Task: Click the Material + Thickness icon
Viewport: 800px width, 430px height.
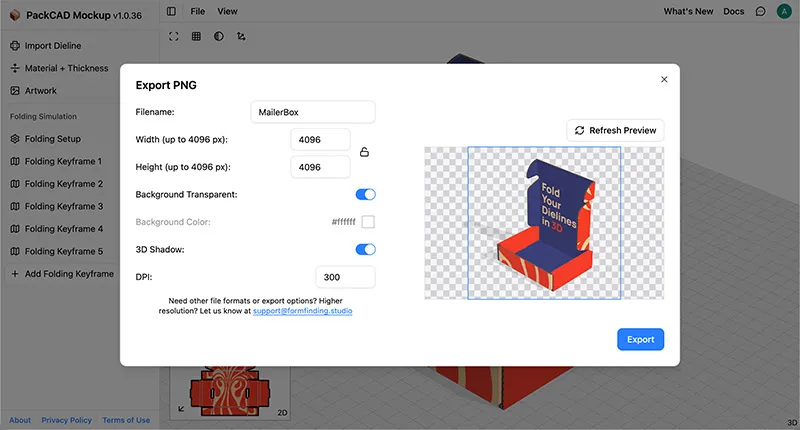Action: (15, 68)
